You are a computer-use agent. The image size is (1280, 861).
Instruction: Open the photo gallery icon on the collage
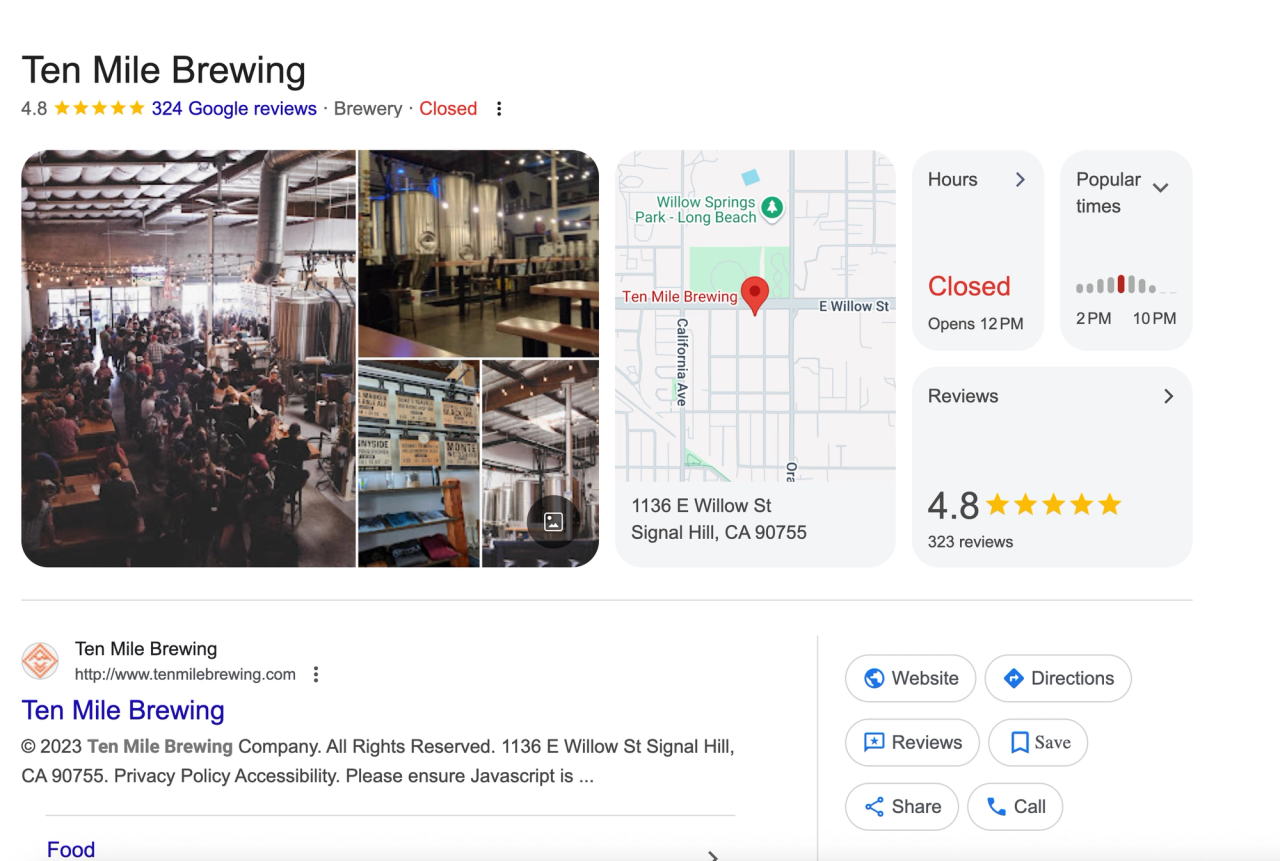pos(551,521)
